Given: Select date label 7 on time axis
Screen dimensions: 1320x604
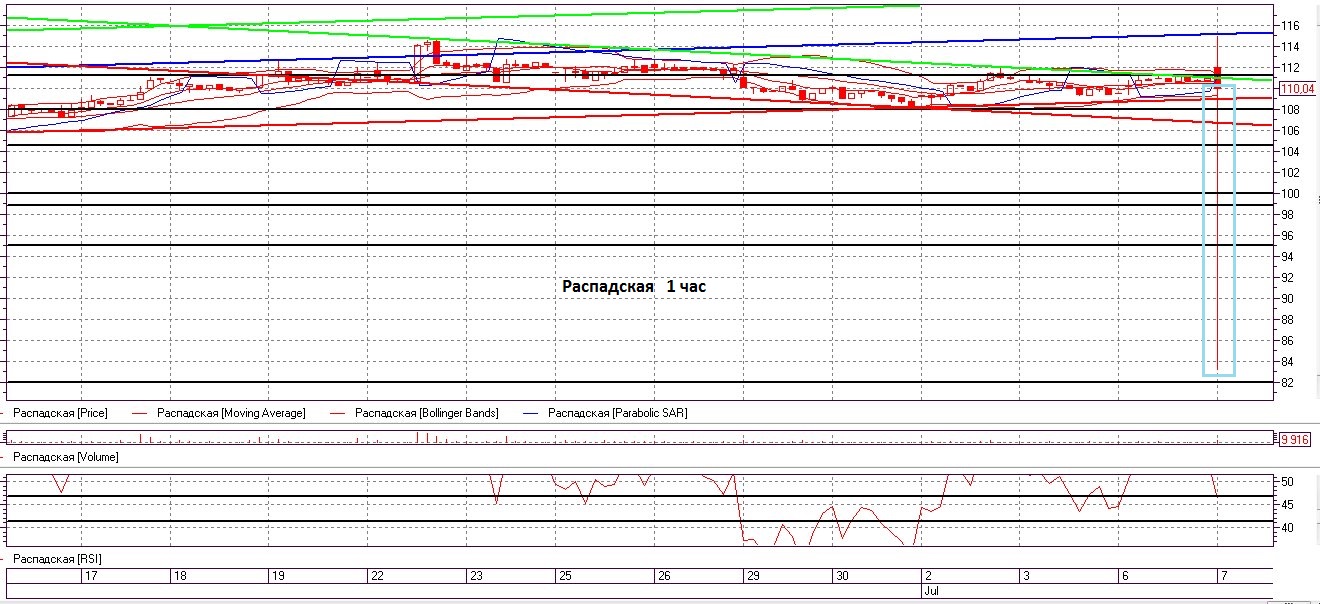Looking at the screenshot, I should [1224, 576].
